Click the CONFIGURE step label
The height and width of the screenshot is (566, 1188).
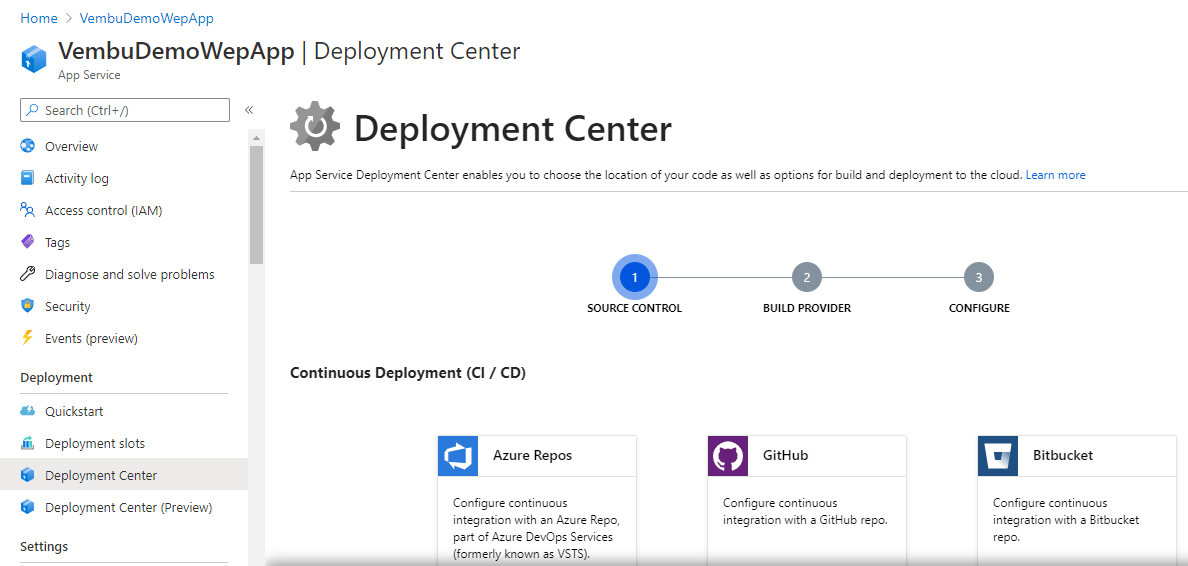click(x=979, y=308)
